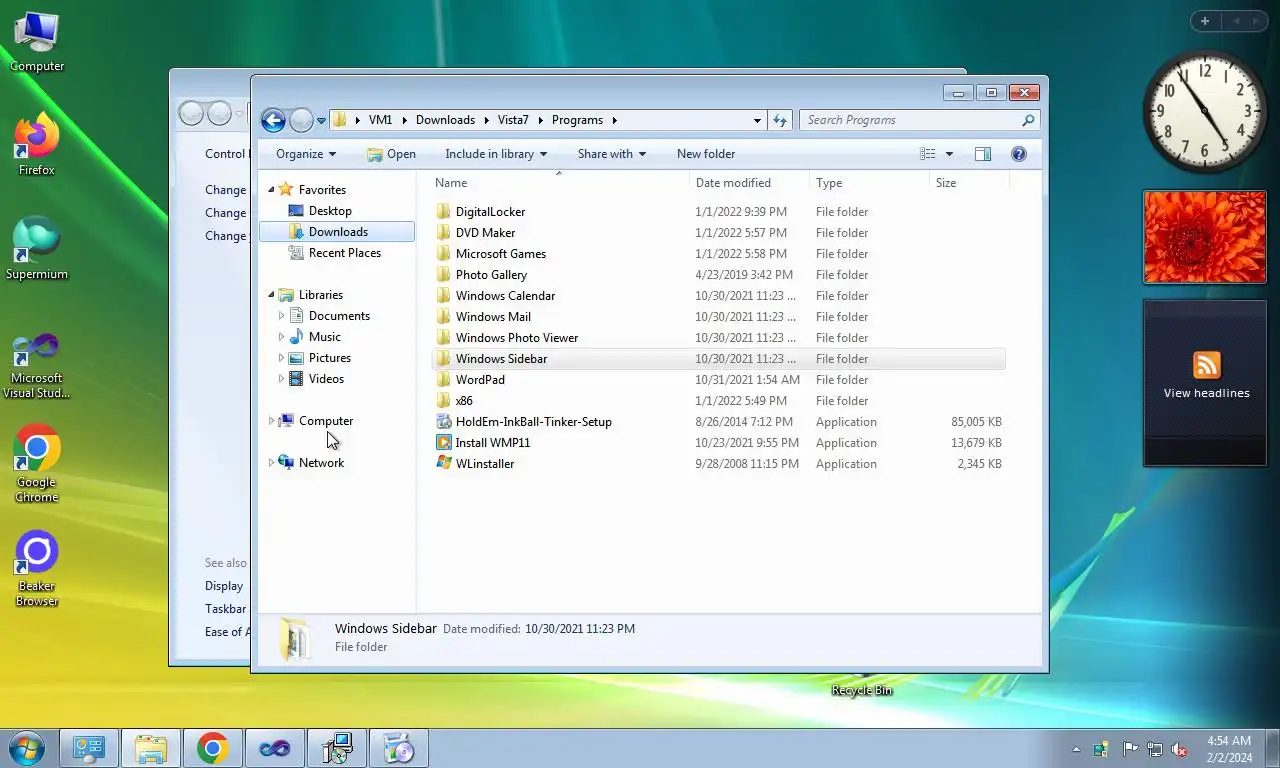Select the DigitalLocker folder
1280x768 pixels.
point(719,212)
